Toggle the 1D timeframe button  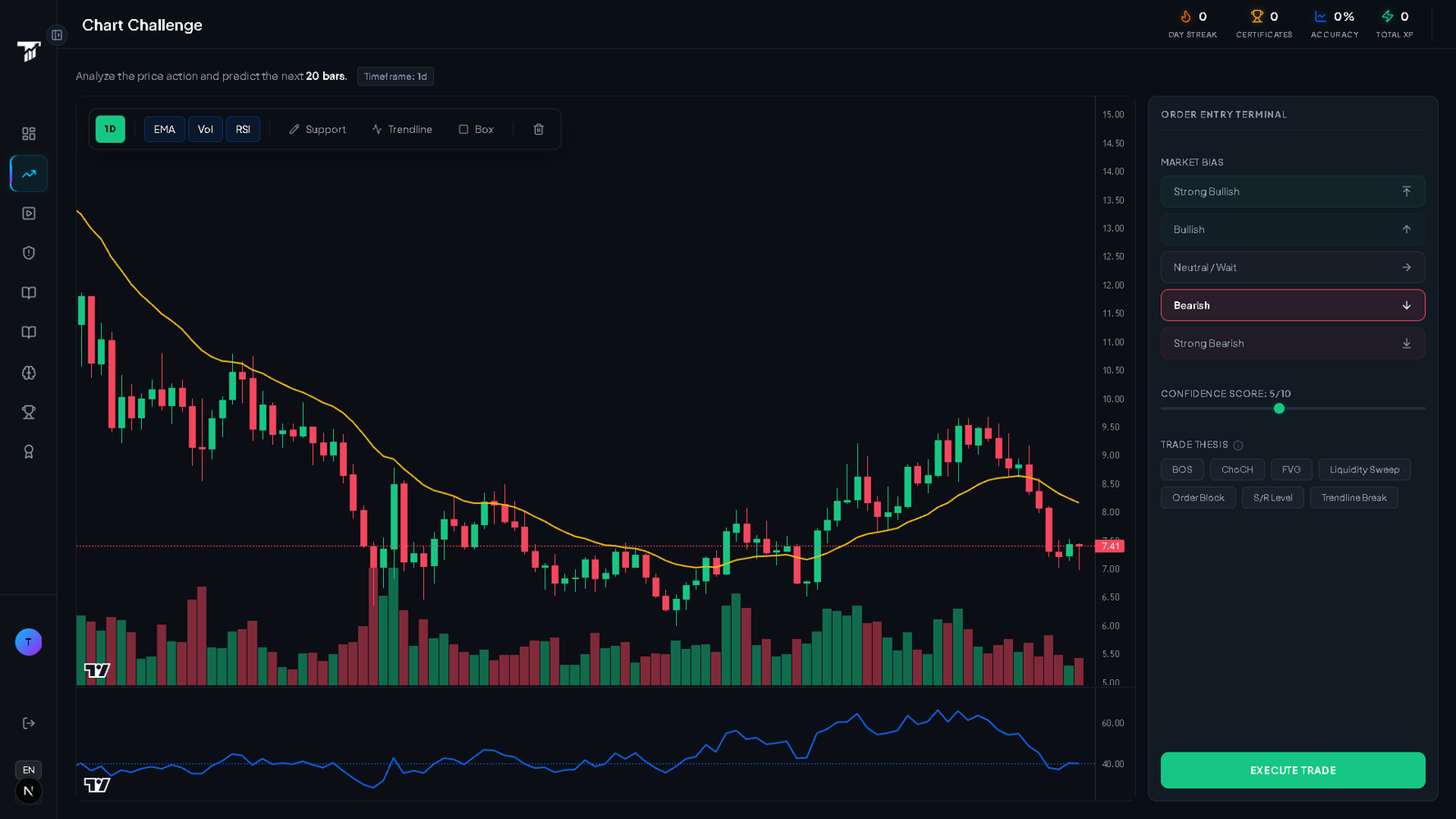(x=110, y=129)
